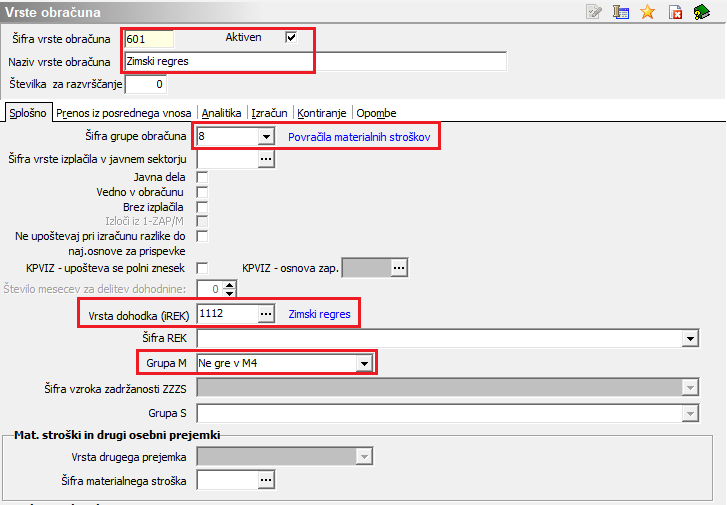Viewport: 727px width, 505px height.
Task: Click the Povračila materialnih stroškov link text
Action: point(359,137)
